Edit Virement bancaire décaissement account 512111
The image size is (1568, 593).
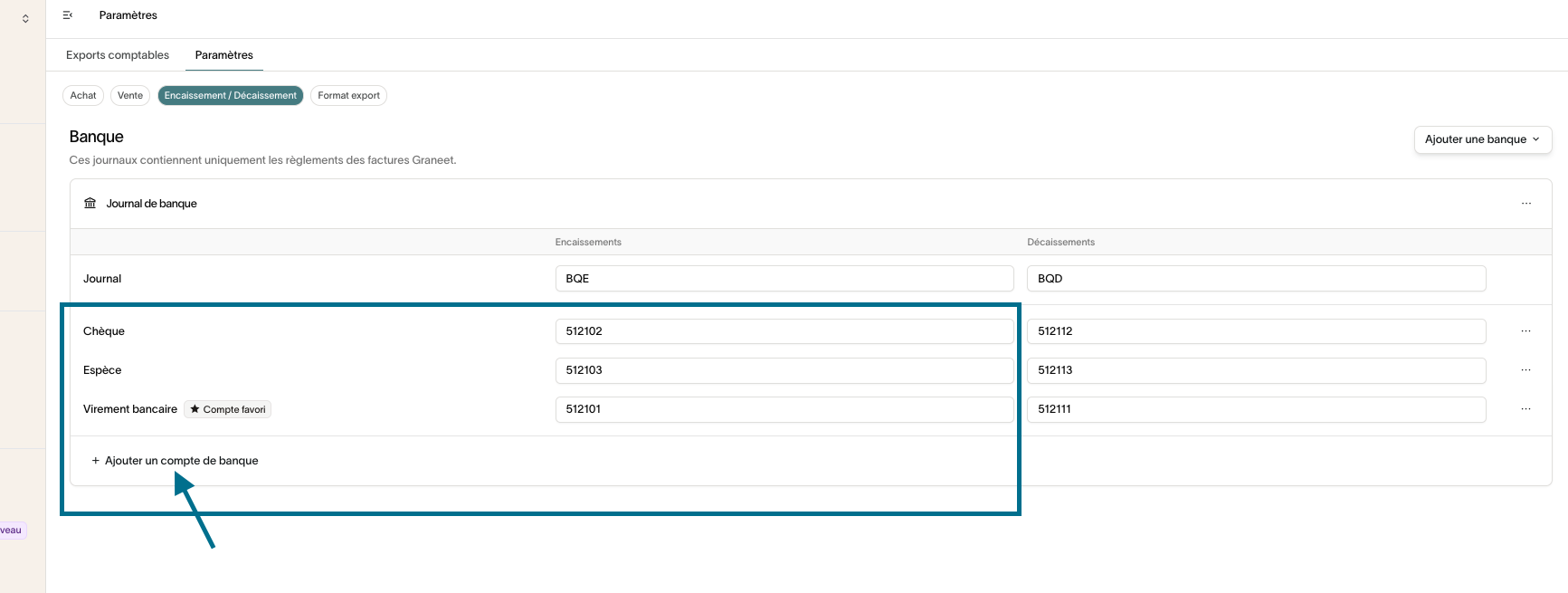[x=1257, y=409]
